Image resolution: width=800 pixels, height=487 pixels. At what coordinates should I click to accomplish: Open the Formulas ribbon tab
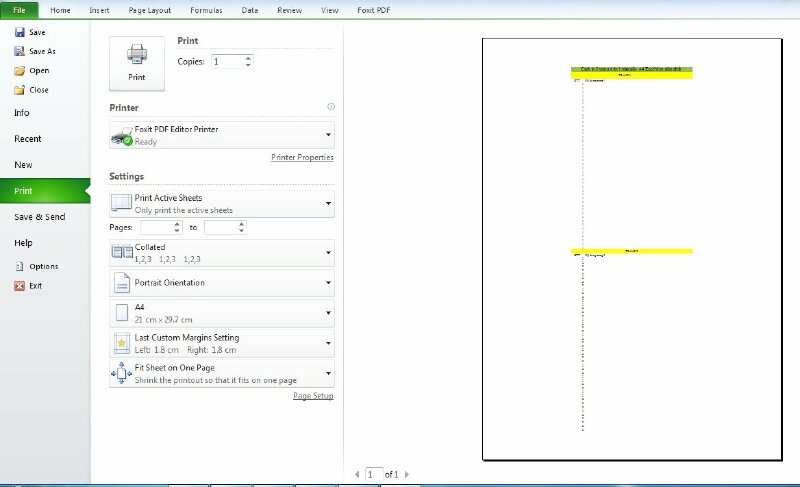[206, 10]
